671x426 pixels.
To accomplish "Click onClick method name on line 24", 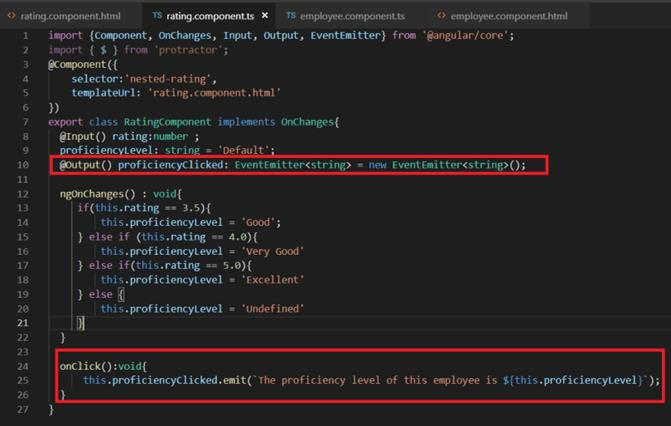I will (80, 366).
